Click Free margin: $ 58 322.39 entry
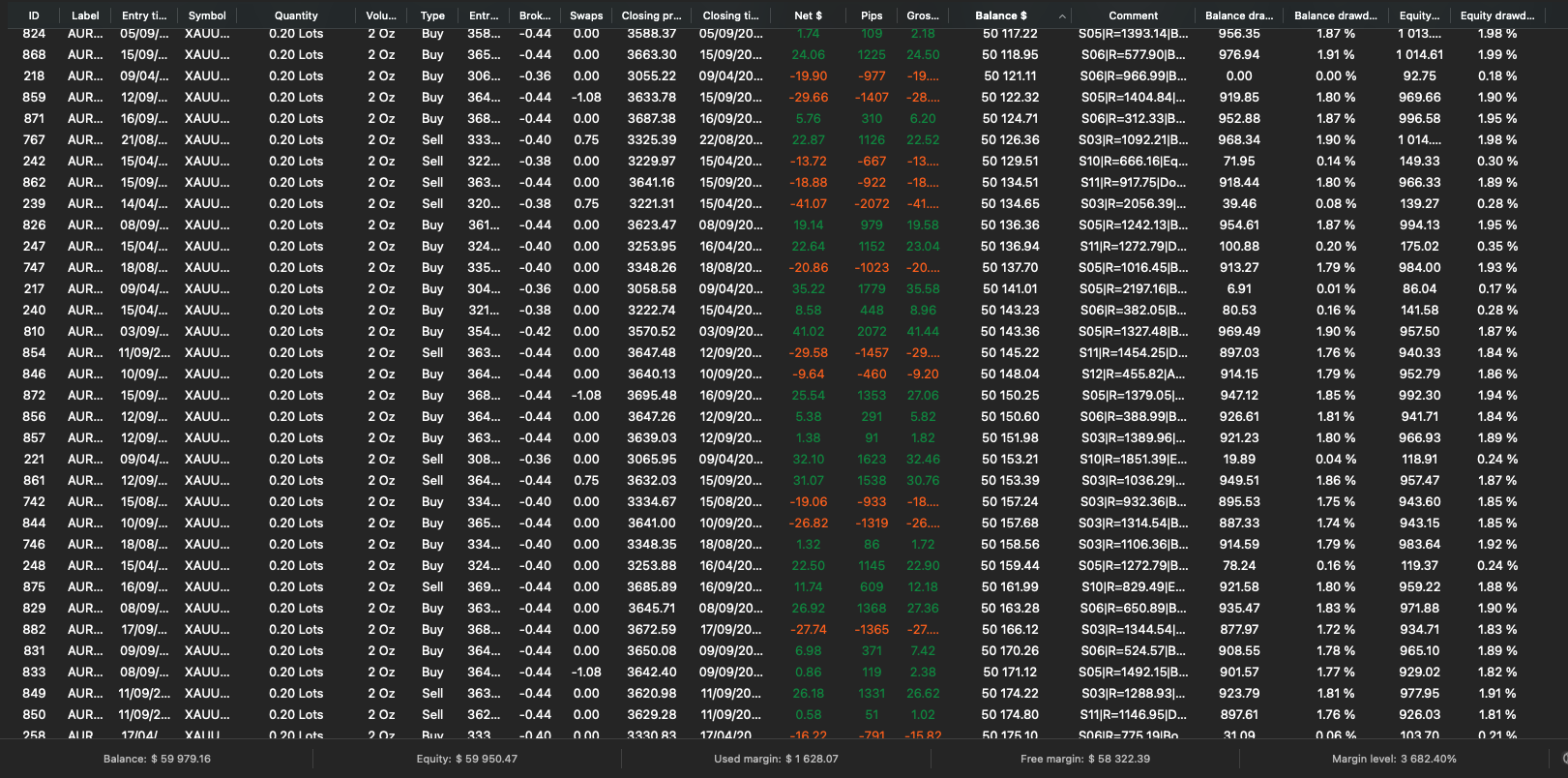The image size is (1568, 778). point(1085,759)
